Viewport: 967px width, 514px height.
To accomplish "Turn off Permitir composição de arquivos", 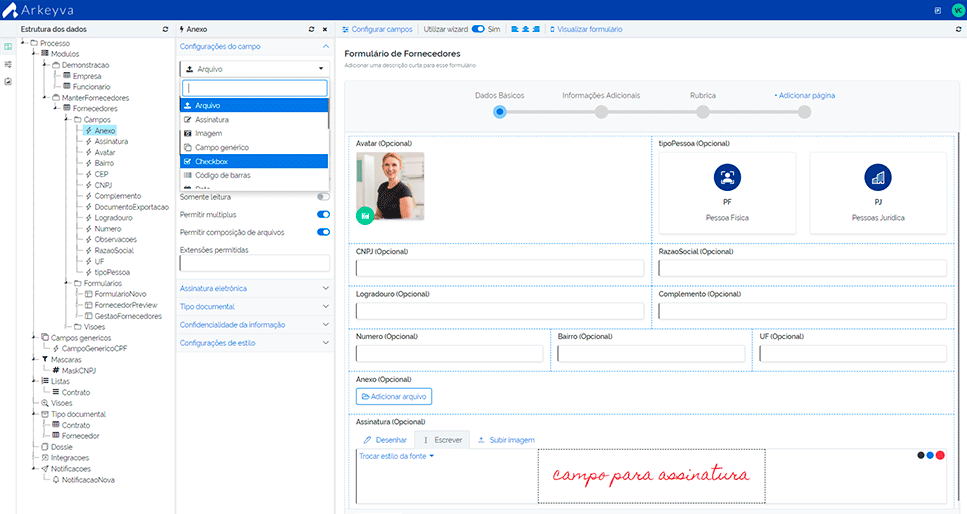I will coord(323,232).
